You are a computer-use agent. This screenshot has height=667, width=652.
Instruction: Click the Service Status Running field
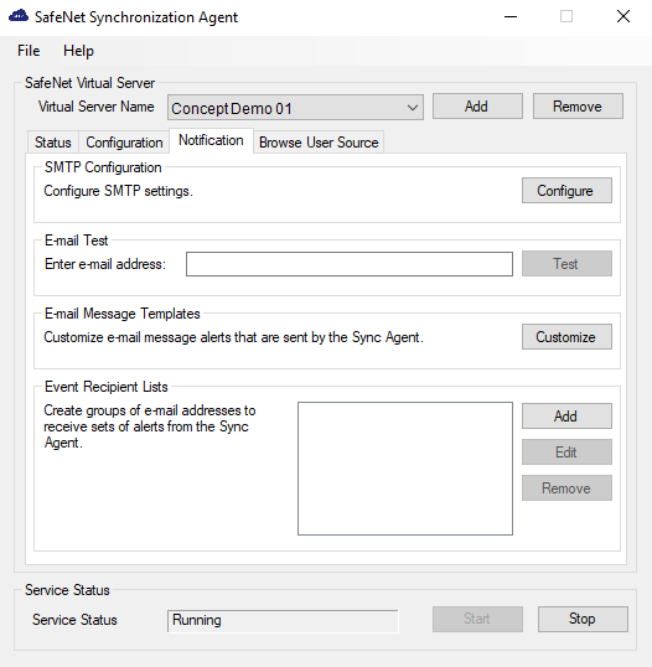[282, 620]
